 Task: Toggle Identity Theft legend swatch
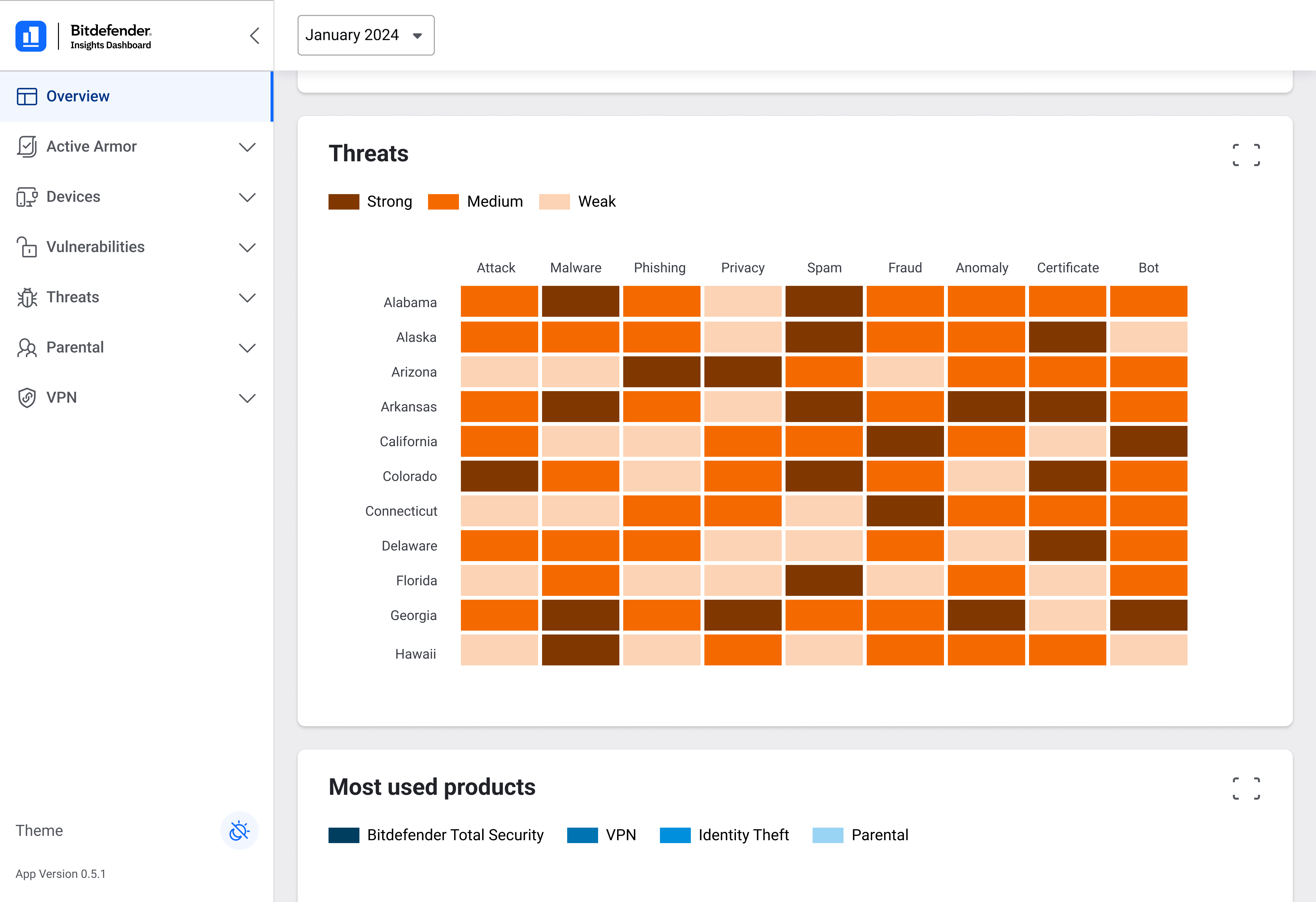coord(675,835)
